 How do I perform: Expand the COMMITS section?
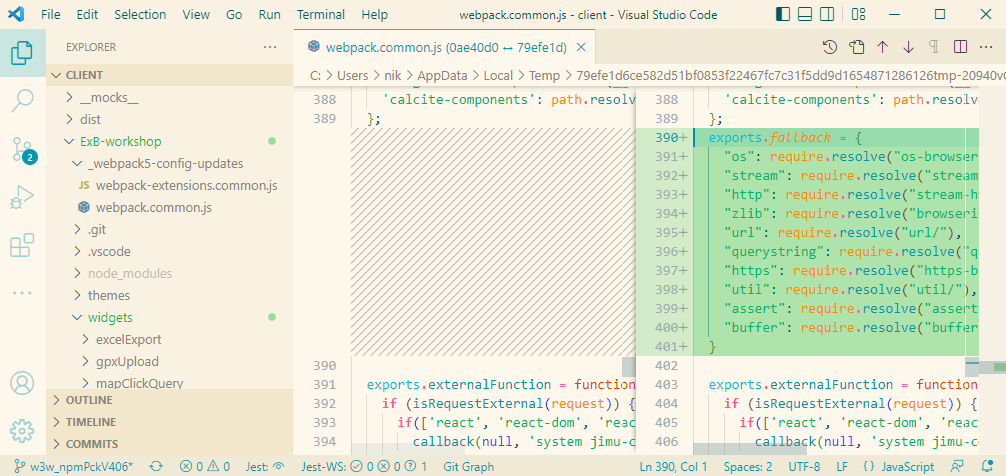(x=170, y=444)
